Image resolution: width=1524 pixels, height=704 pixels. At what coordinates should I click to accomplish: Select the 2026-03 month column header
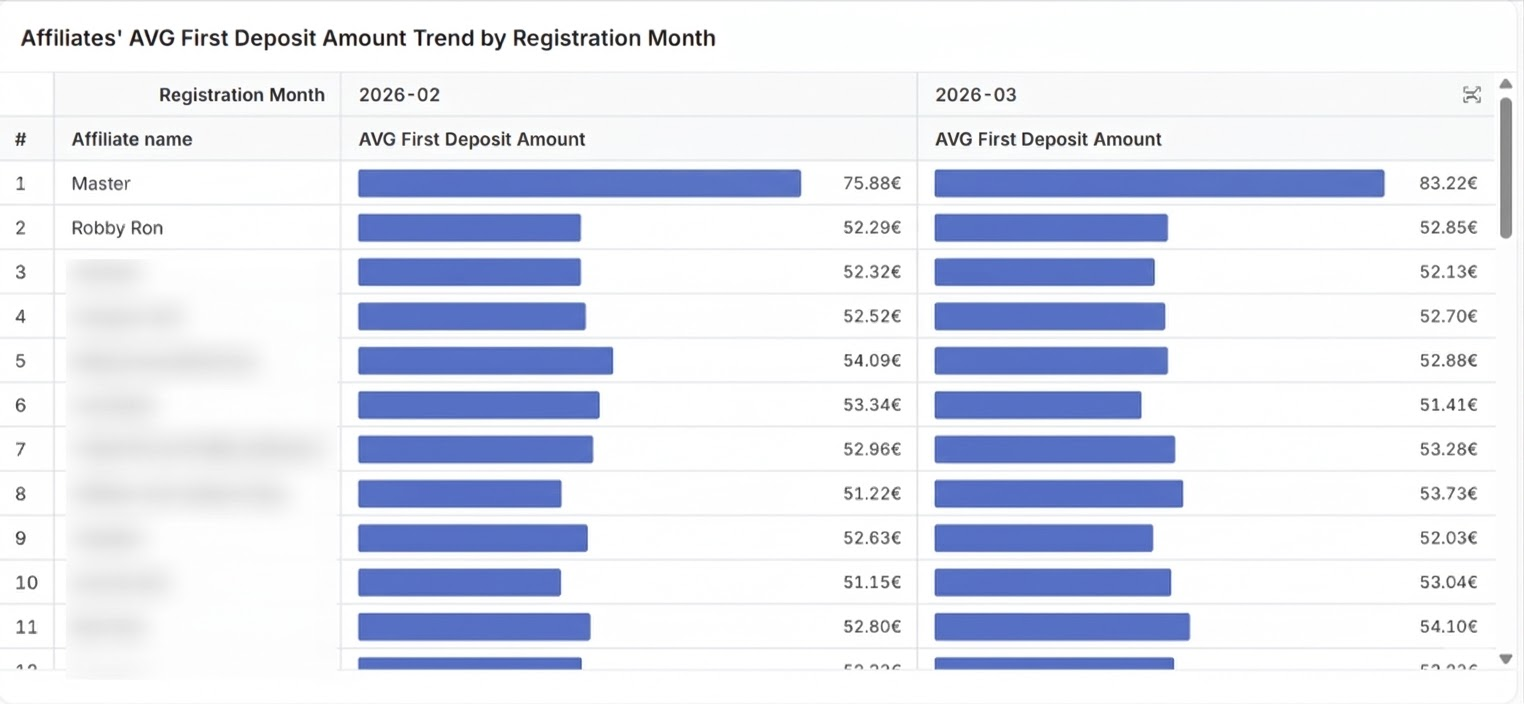[x=975, y=95]
